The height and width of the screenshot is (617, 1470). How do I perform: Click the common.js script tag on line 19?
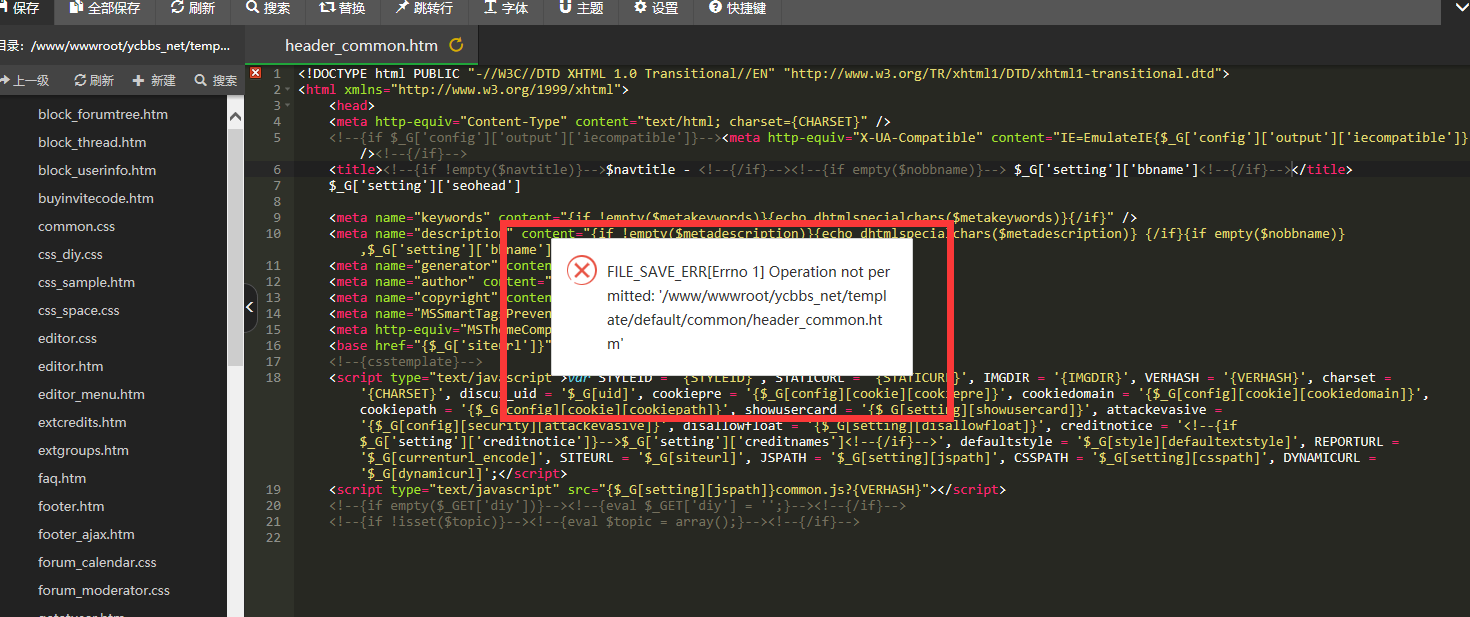(667, 489)
